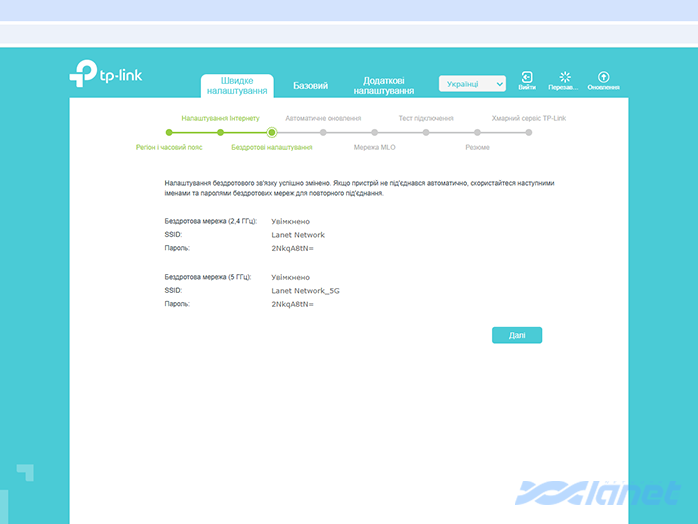The width and height of the screenshot is (698, 524).
Task: Click the Lanet logo watermark
Action: coord(597,494)
